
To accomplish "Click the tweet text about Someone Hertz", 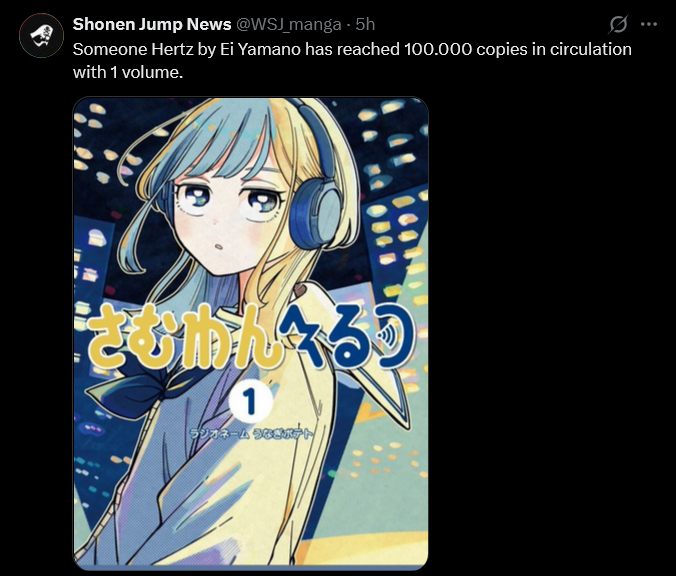I will tap(352, 60).
